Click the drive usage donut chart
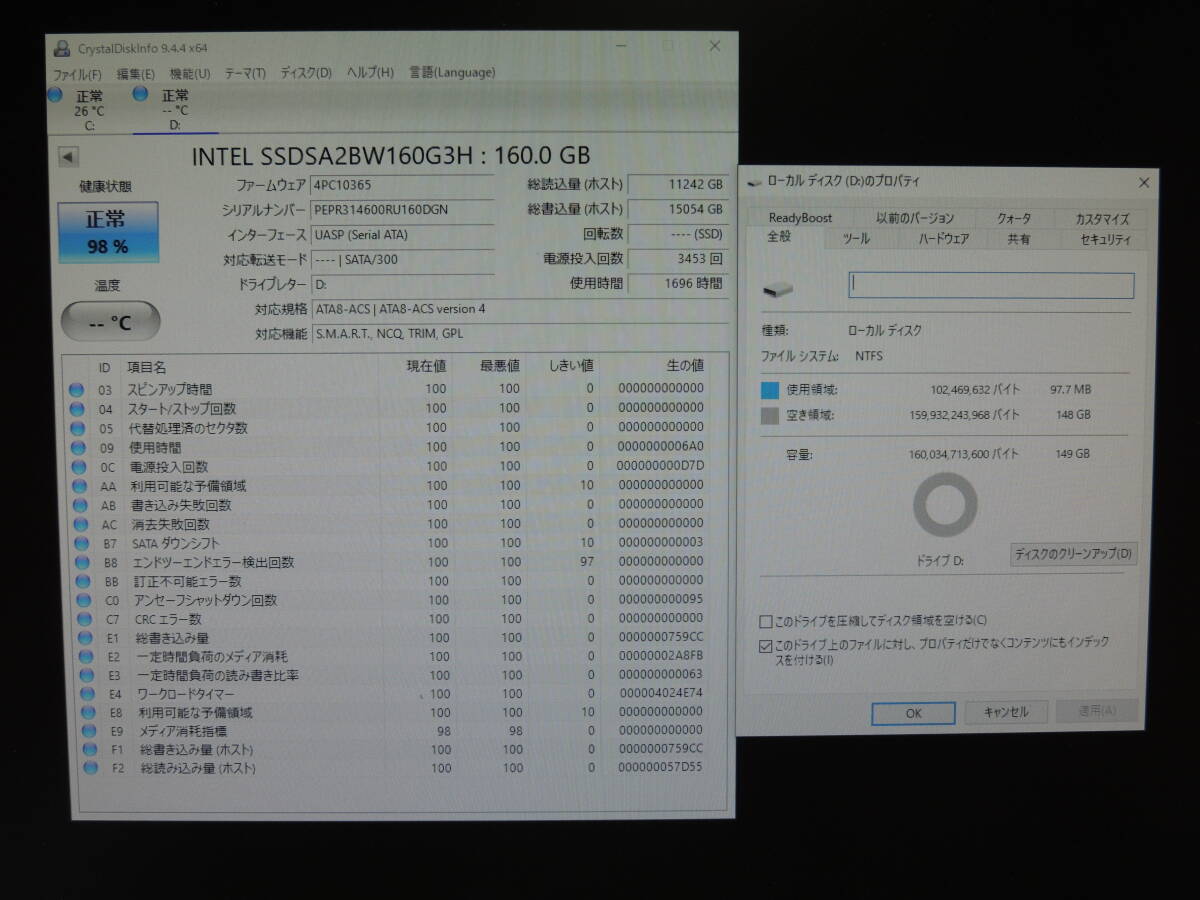Viewport: 1200px width, 900px height. click(945, 505)
